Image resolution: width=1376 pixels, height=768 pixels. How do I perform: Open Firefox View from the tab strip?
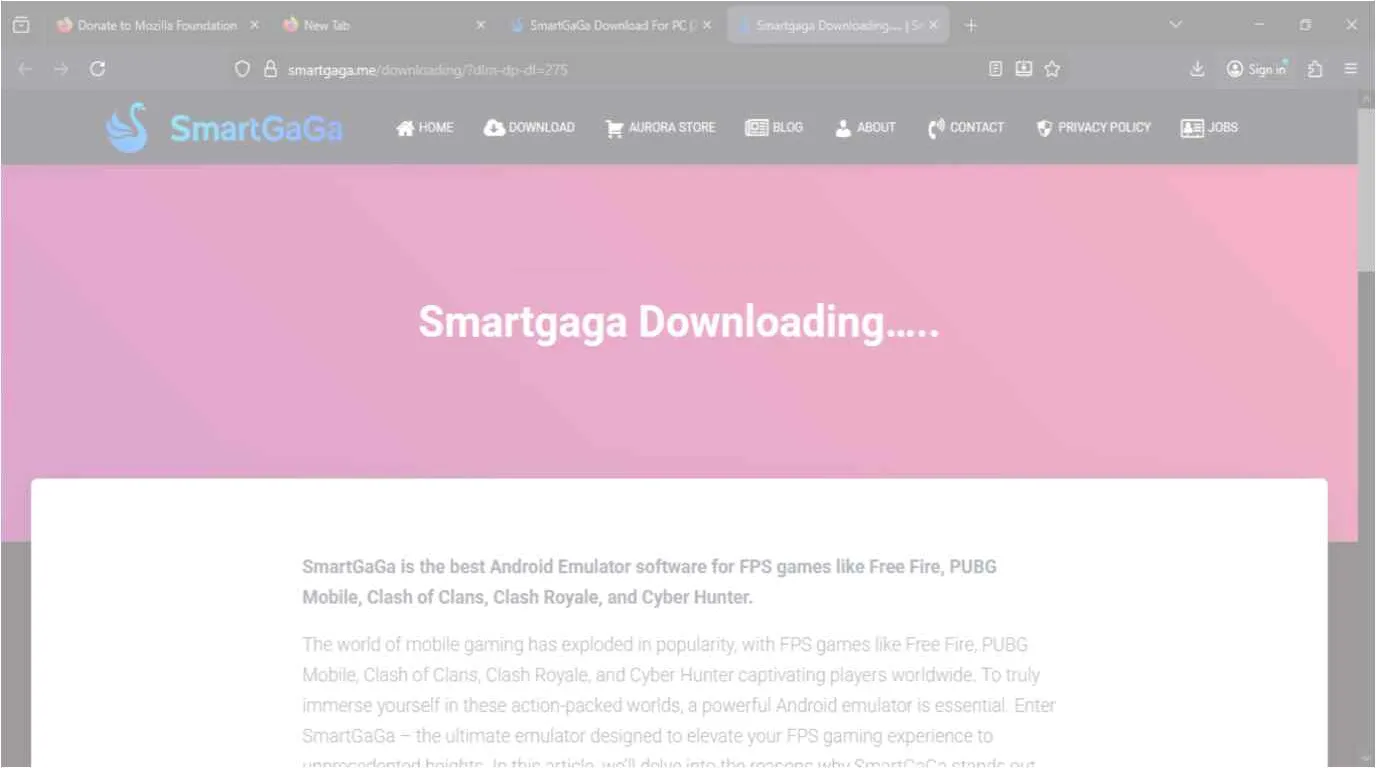tap(21, 26)
